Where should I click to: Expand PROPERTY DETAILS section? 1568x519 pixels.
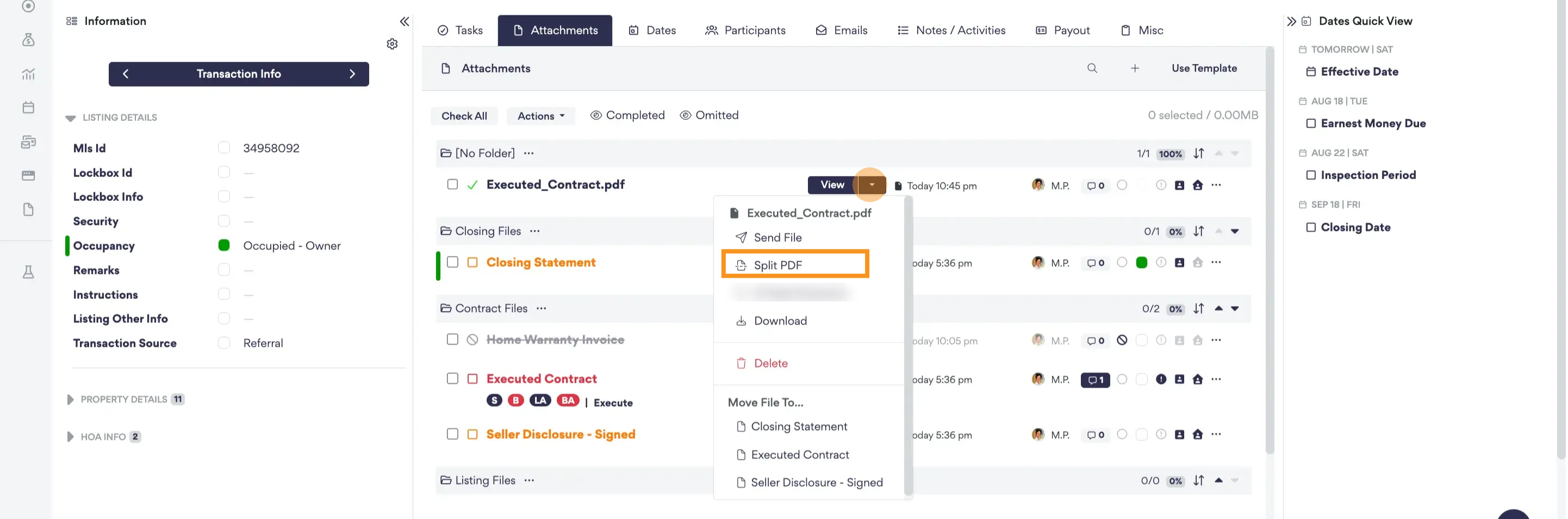[x=70, y=400]
